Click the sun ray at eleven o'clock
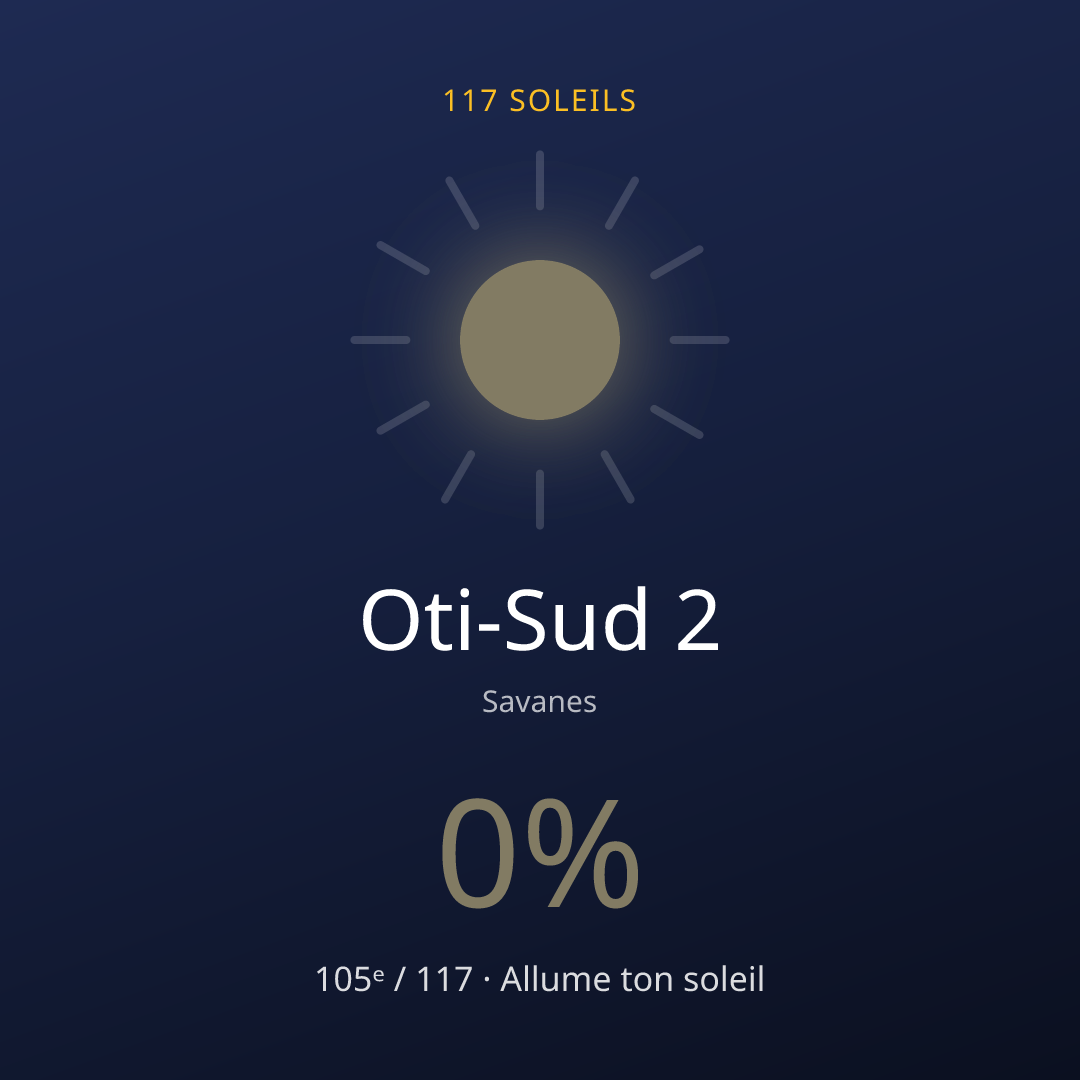 click(462, 203)
